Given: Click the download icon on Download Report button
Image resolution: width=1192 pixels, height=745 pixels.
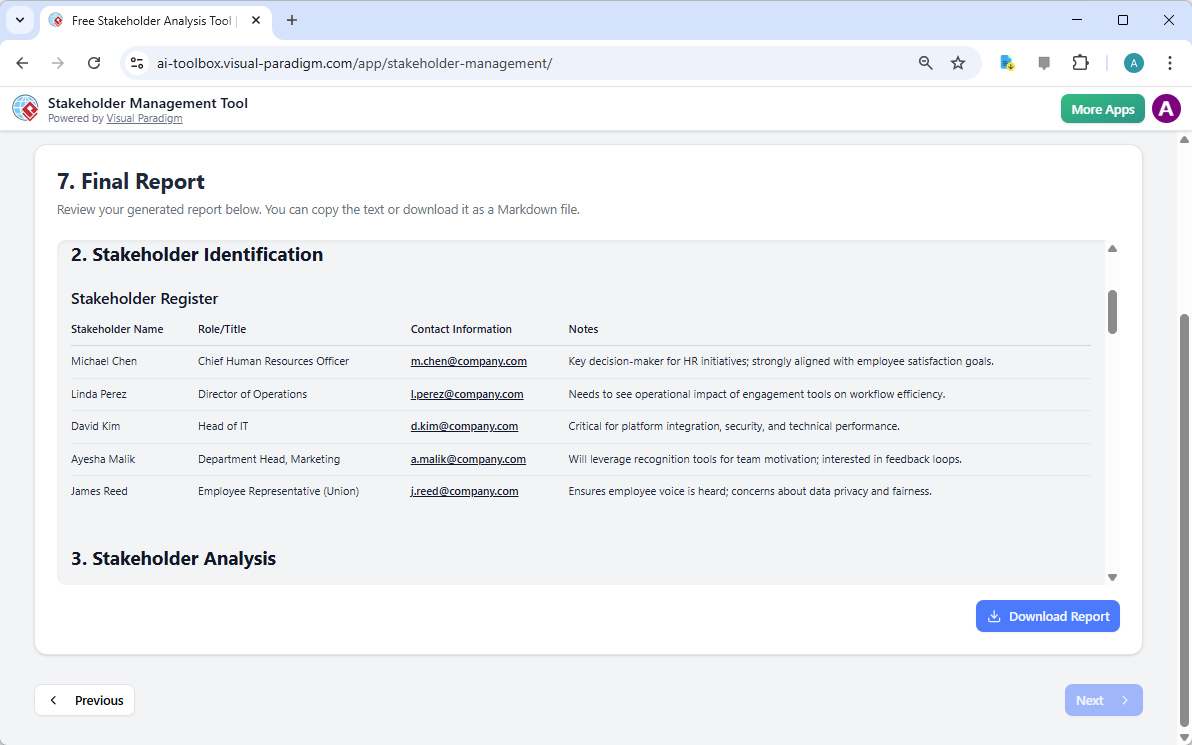Looking at the screenshot, I should (993, 616).
